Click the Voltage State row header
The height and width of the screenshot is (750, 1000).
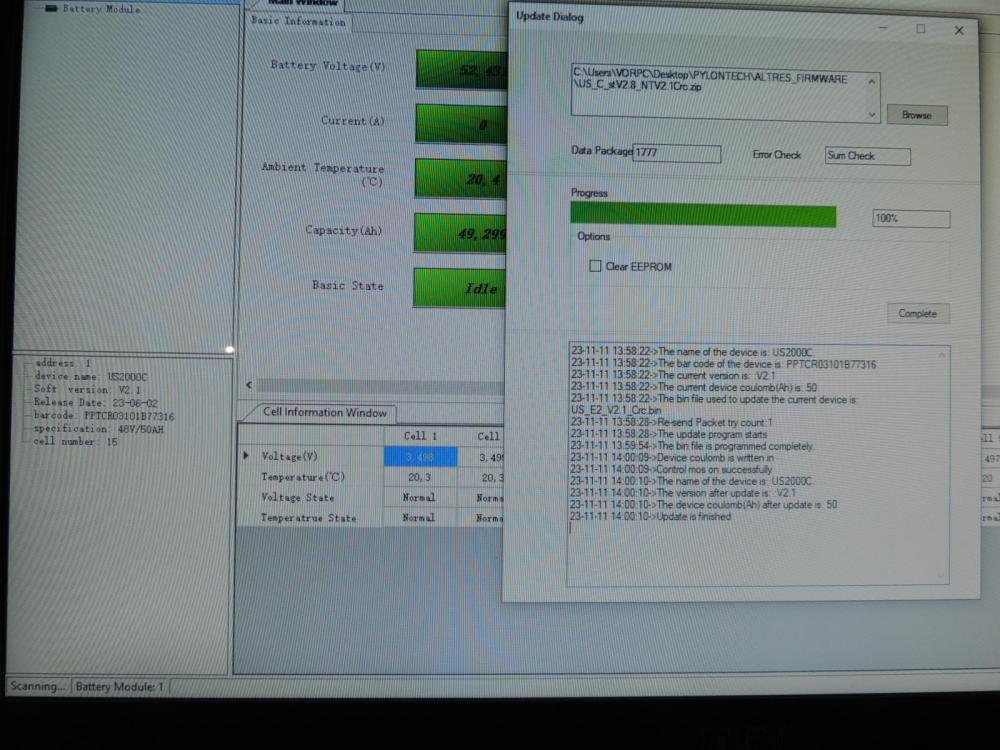[x=297, y=497]
